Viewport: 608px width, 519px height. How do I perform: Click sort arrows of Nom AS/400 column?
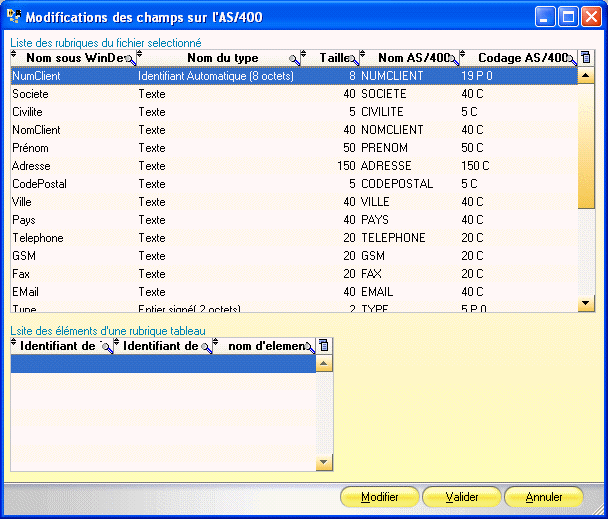(363, 54)
